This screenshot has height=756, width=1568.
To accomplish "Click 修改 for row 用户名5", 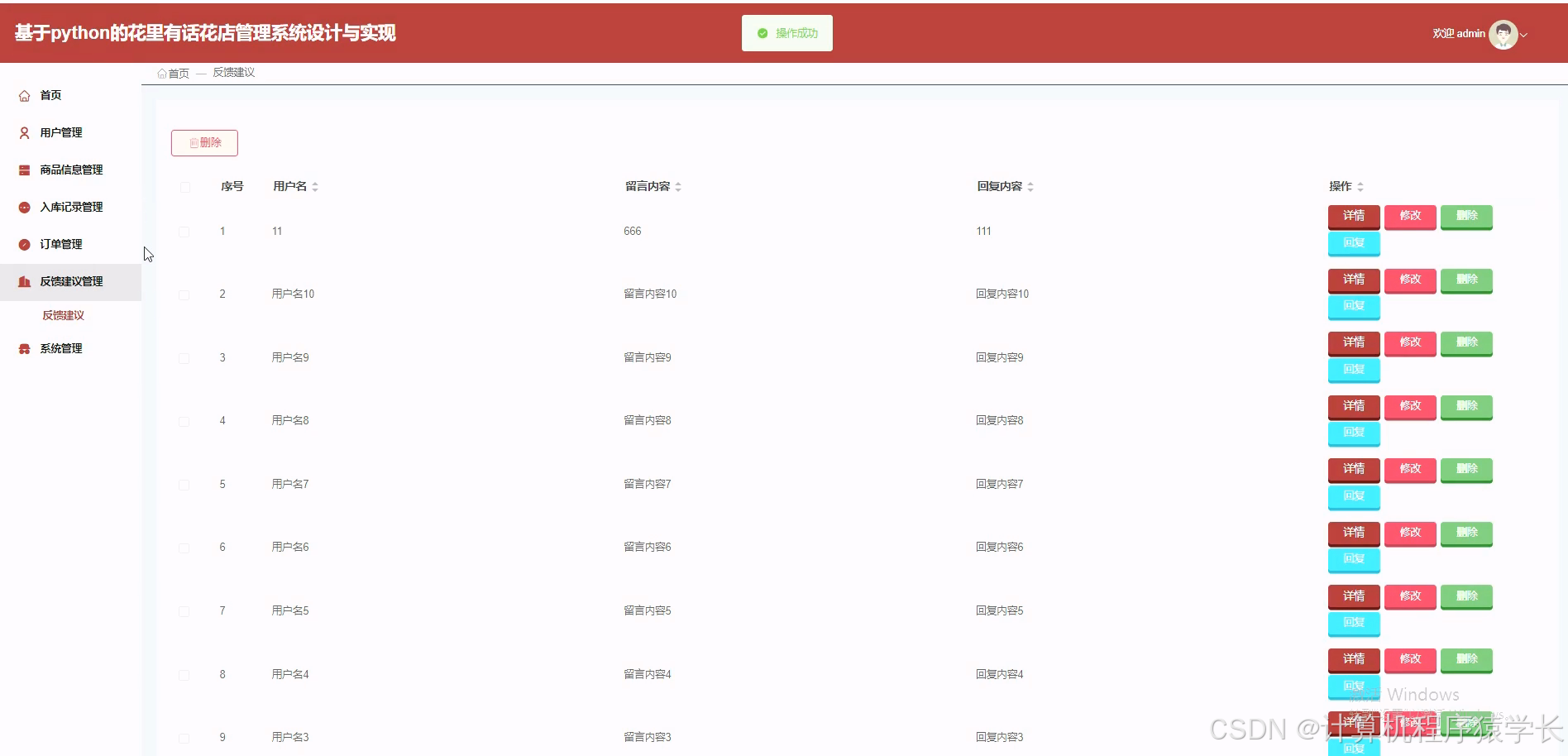I will click(1410, 596).
